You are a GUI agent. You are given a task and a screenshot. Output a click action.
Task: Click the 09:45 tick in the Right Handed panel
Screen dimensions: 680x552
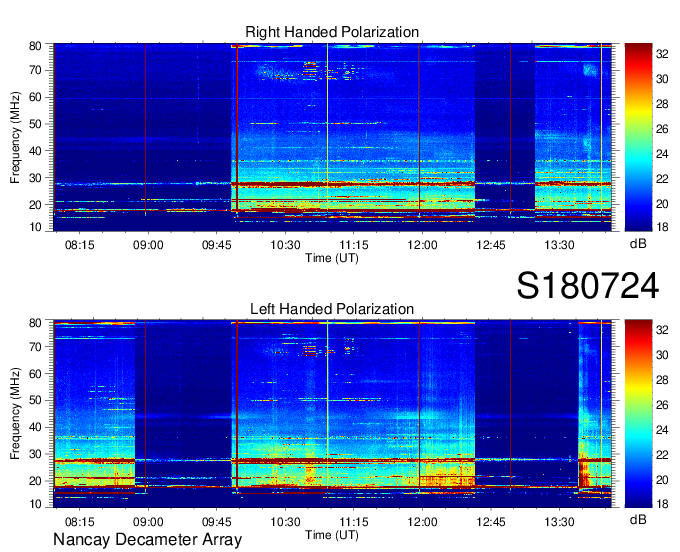click(x=216, y=245)
